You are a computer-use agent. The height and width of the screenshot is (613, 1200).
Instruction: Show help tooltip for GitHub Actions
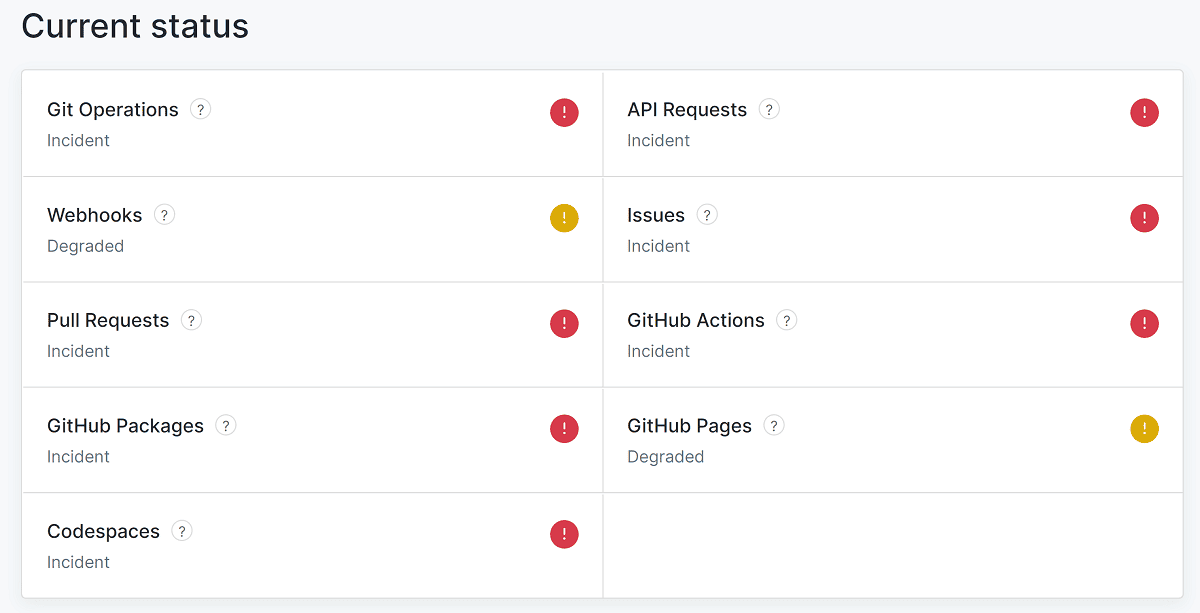pos(787,320)
